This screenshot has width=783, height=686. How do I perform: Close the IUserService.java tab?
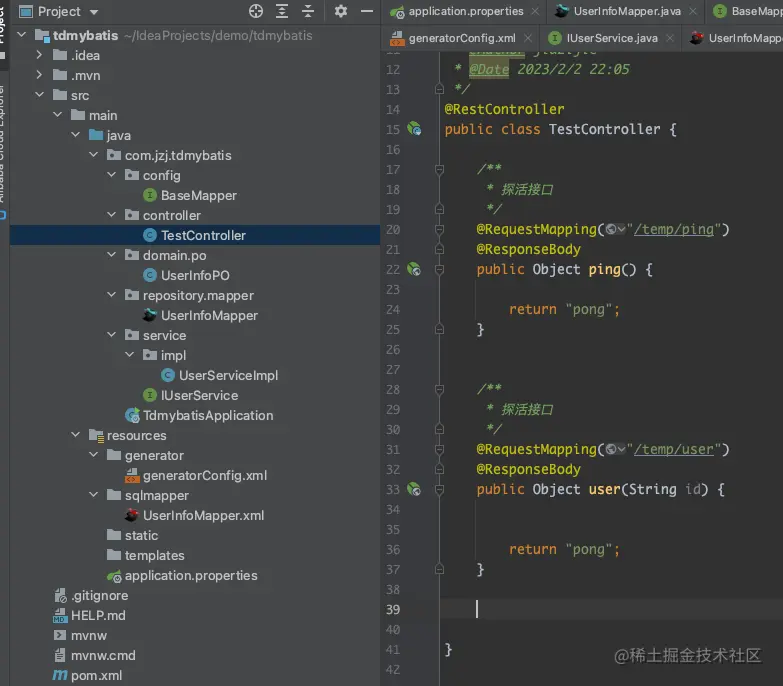[670, 38]
